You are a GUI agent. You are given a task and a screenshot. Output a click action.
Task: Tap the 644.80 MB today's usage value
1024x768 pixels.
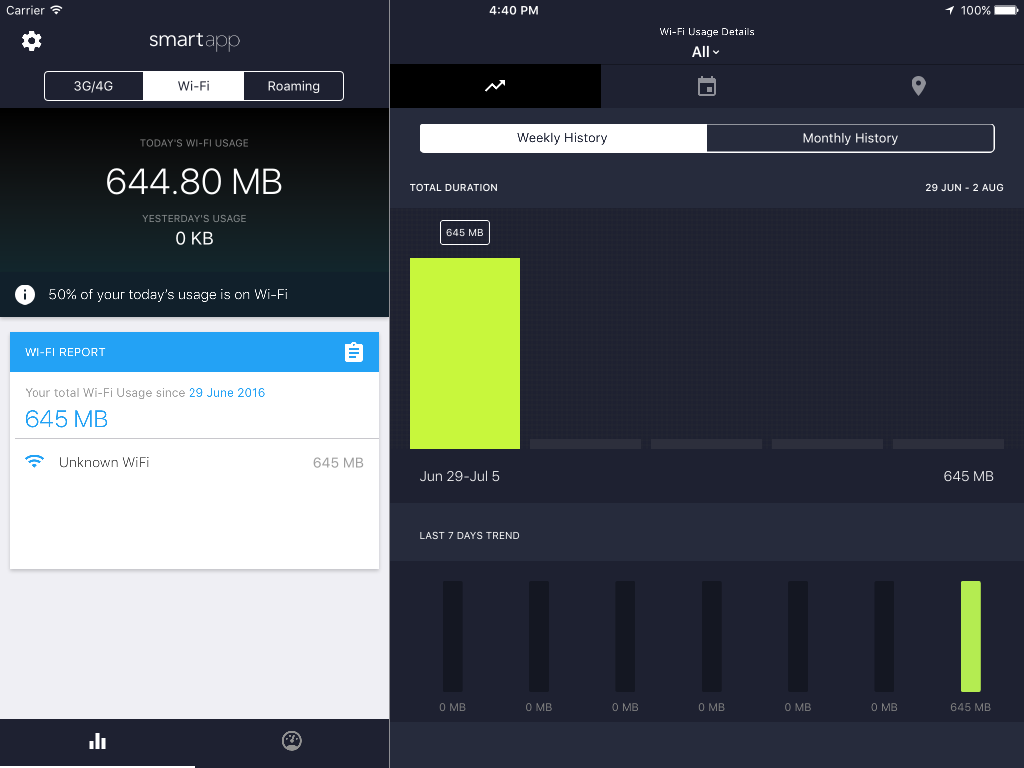click(x=194, y=182)
